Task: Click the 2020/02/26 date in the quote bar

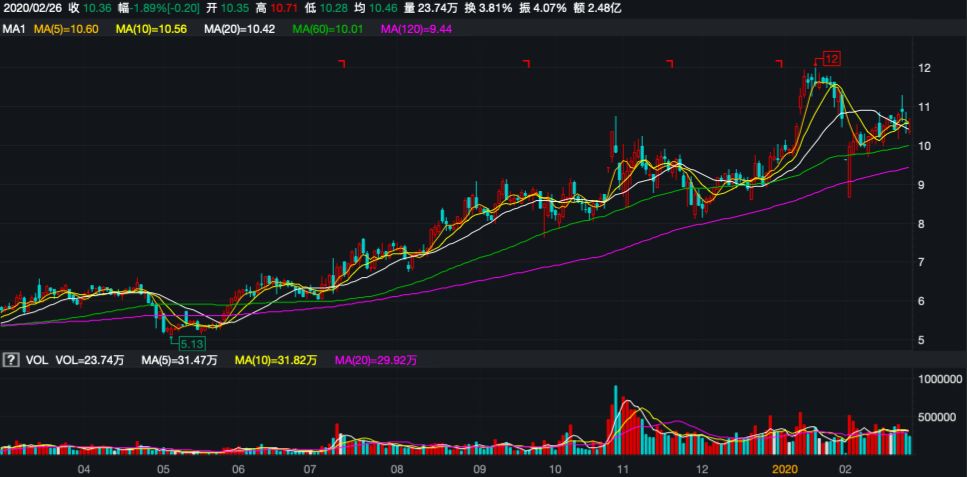Action: coord(31,7)
